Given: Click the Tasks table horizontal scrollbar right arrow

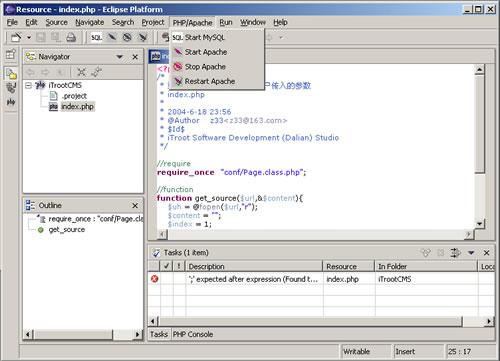Looking at the screenshot, I should coord(489,321).
